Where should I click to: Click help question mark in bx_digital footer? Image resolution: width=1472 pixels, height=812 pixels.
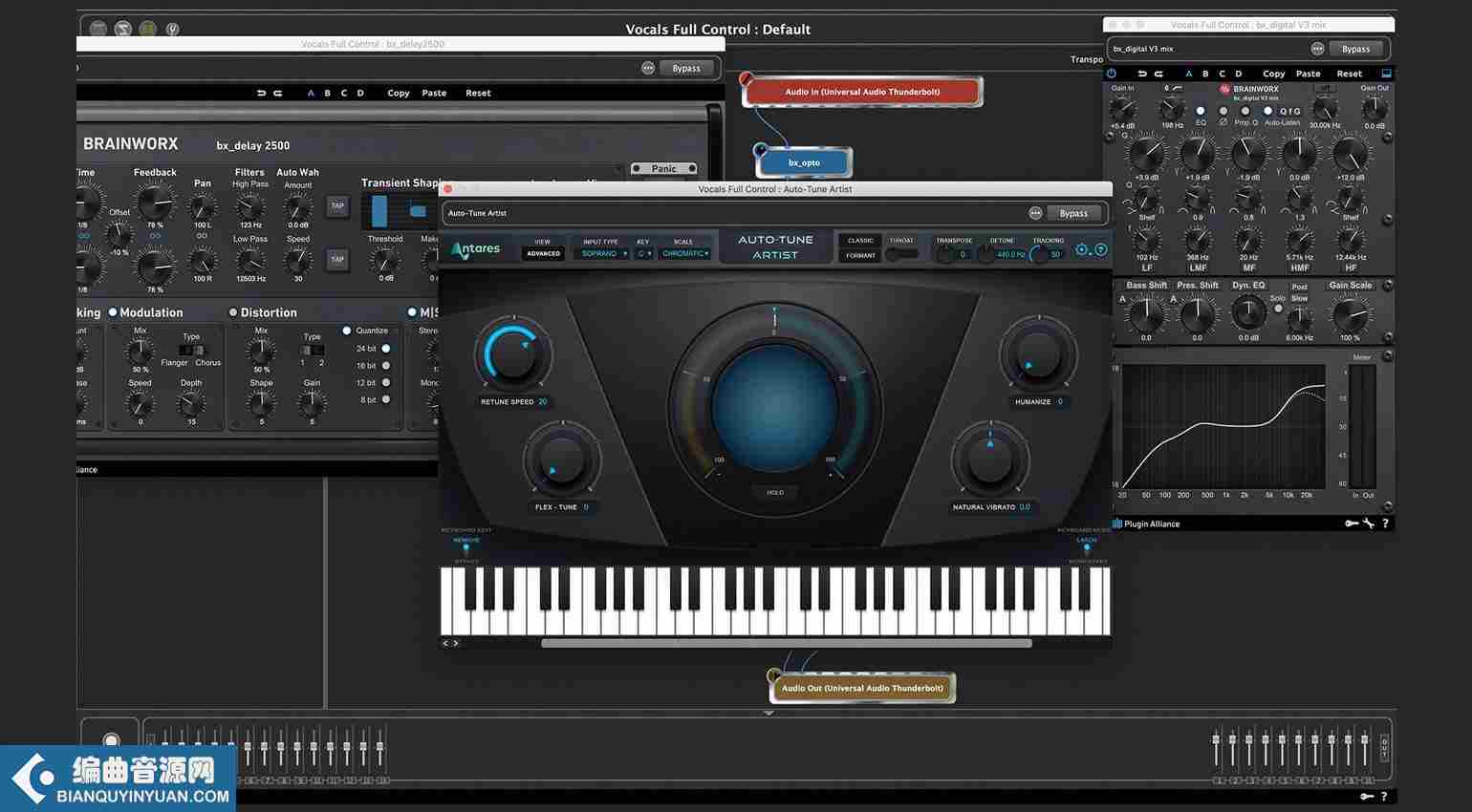pos(1385,524)
